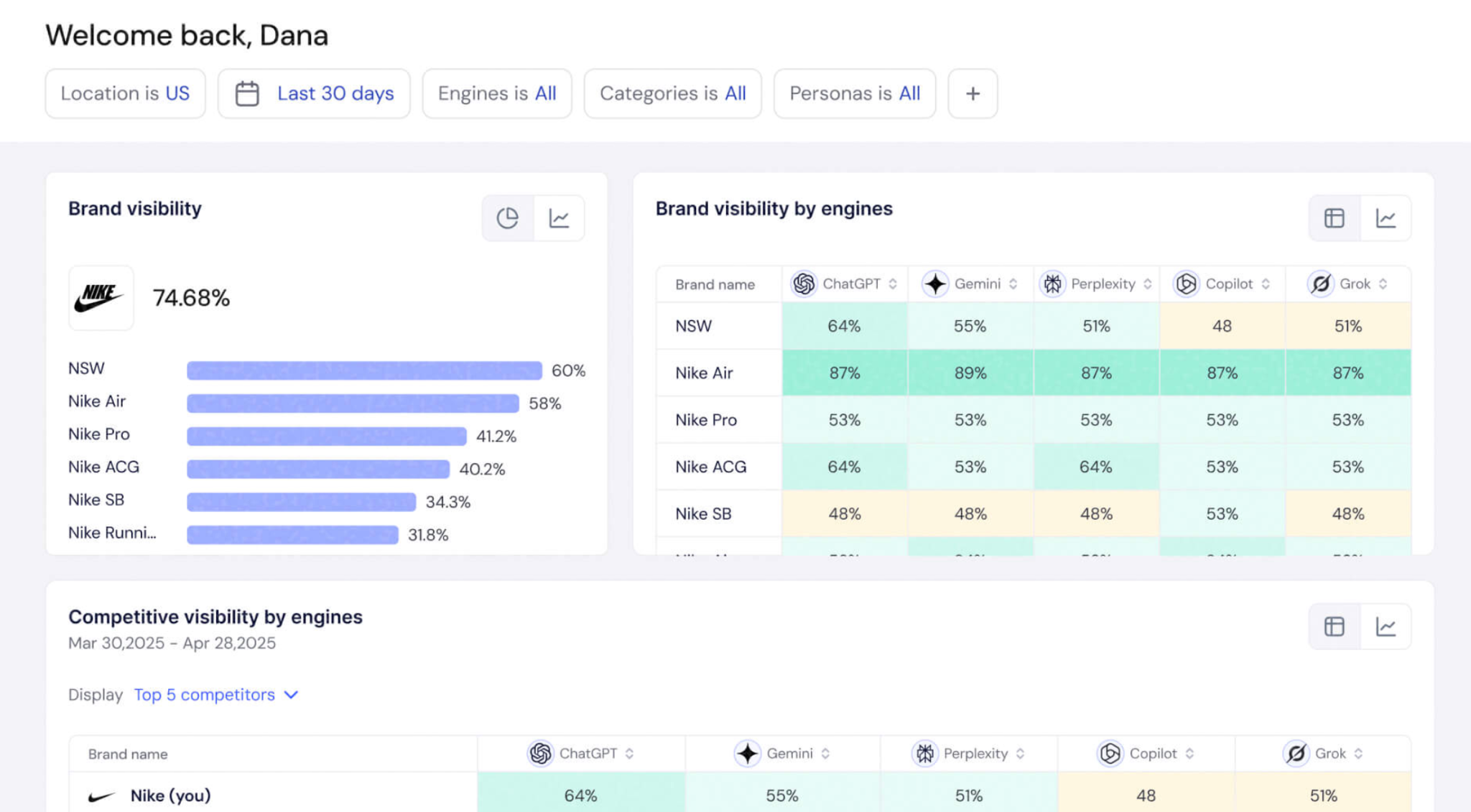Image resolution: width=1471 pixels, height=812 pixels.
Task: Change the Last 30 days date range
Action: click(x=314, y=93)
